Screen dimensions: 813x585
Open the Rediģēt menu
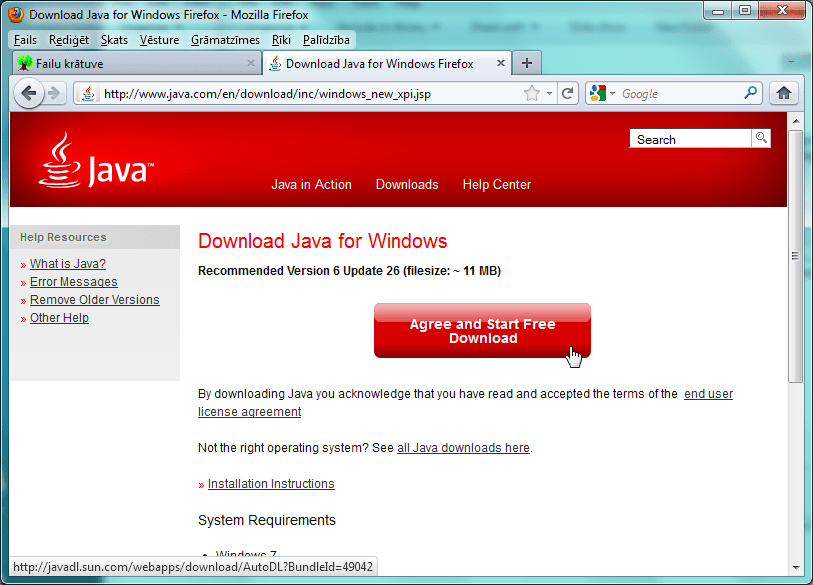[x=68, y=40]
